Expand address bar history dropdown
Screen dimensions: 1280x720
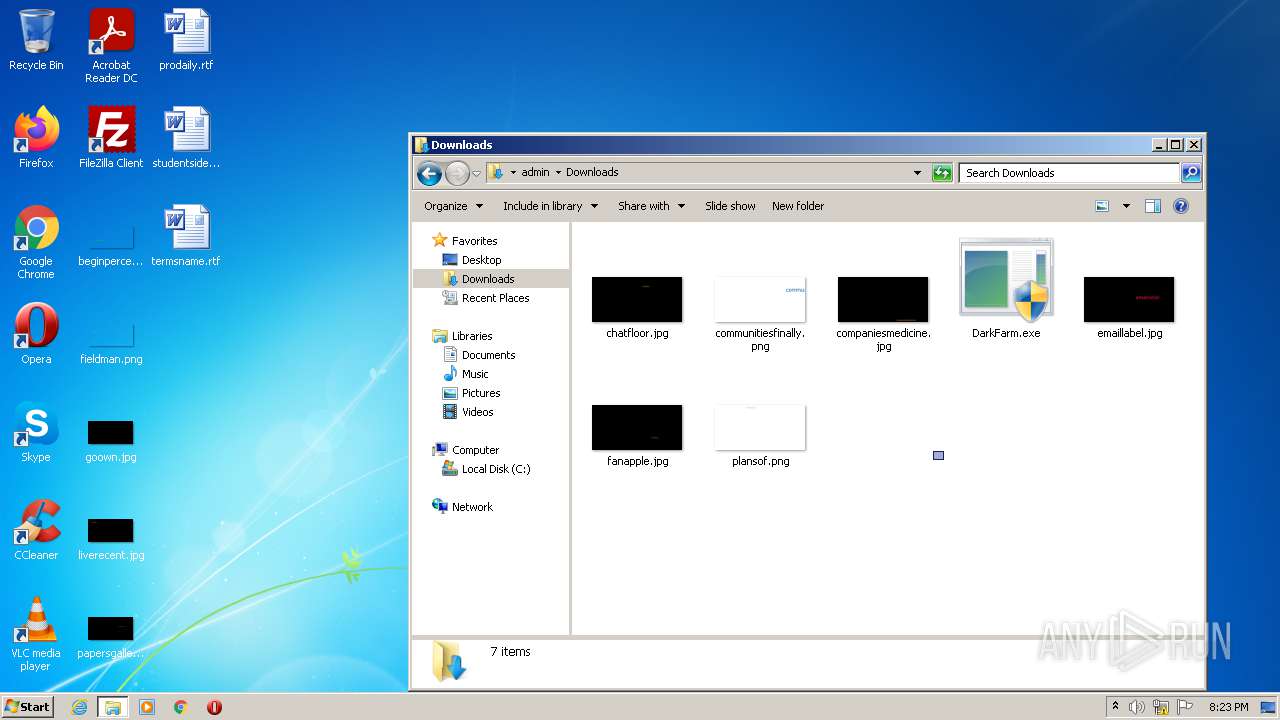pyautogui.click(x=917, y=173)
